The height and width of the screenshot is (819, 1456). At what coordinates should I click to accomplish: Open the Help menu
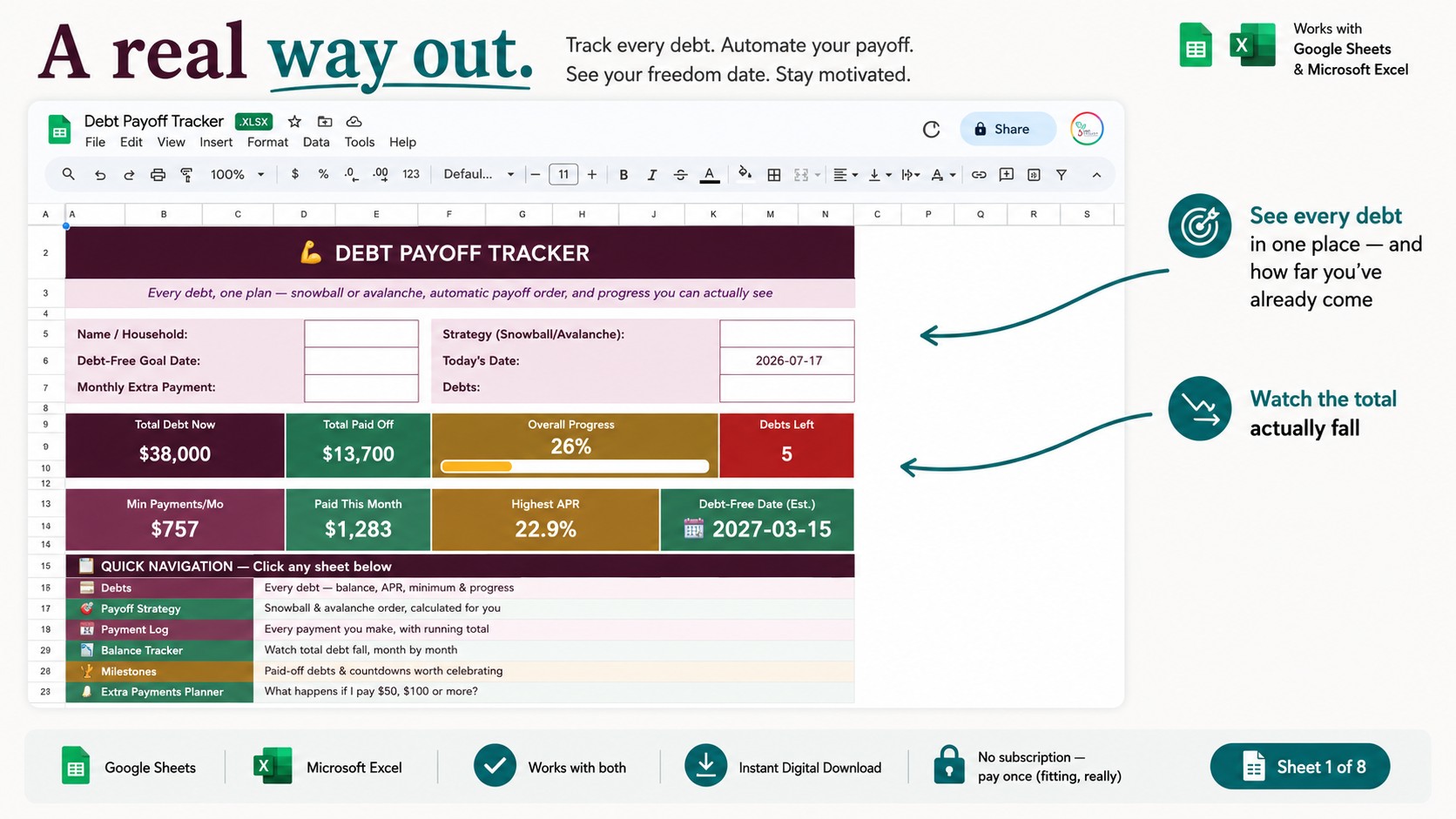[x=402, y=142]
